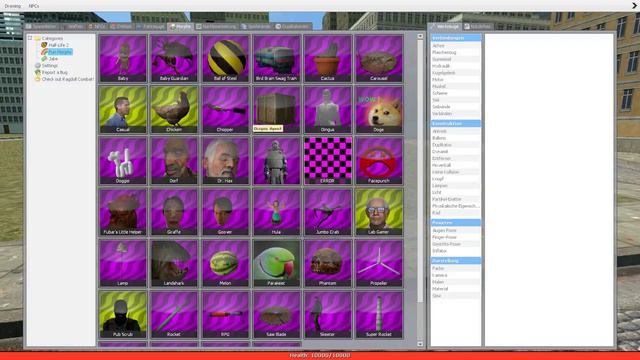Open the Werkzeuge tab on the right

pyautogui.click(x=445, y=27)
